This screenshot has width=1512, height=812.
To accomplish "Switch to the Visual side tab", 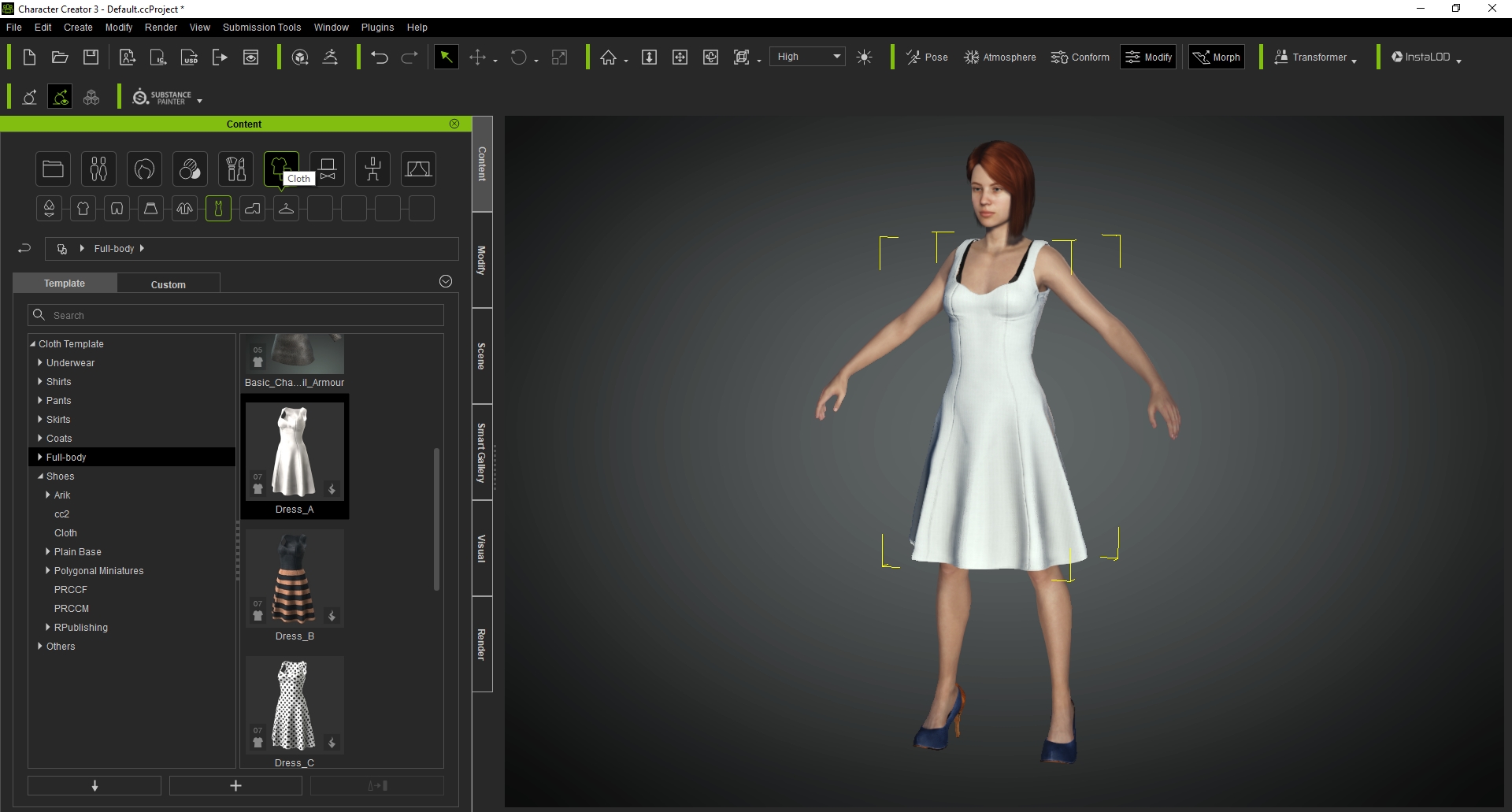I will (482, 548).
